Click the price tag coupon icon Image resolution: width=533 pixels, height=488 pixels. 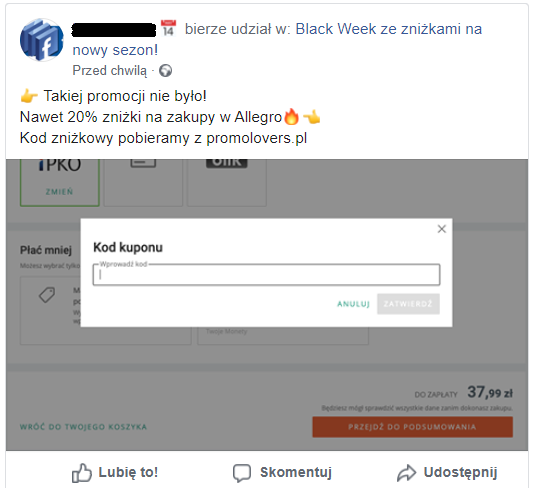47,295
